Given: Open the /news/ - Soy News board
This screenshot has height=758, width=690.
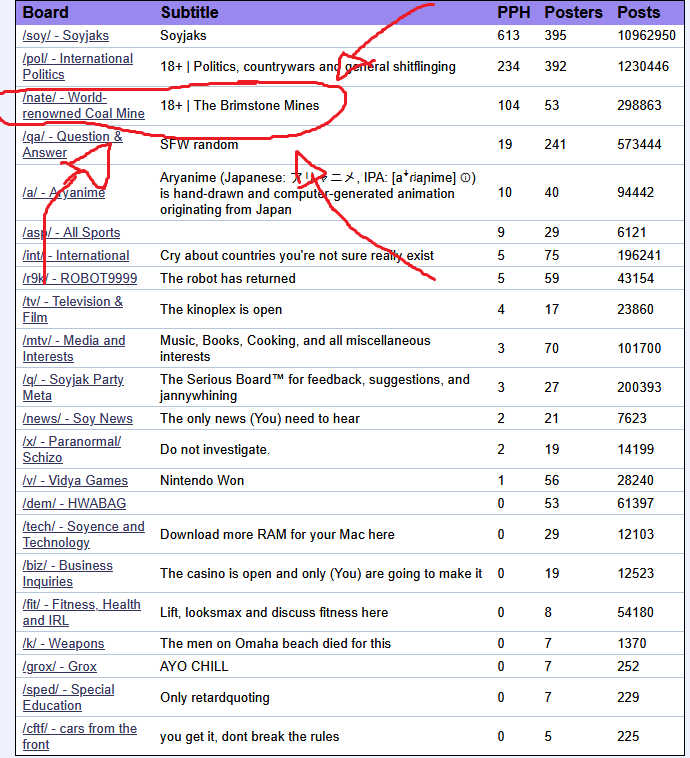Looking at the screenshot, I should [x=78, y=419].
